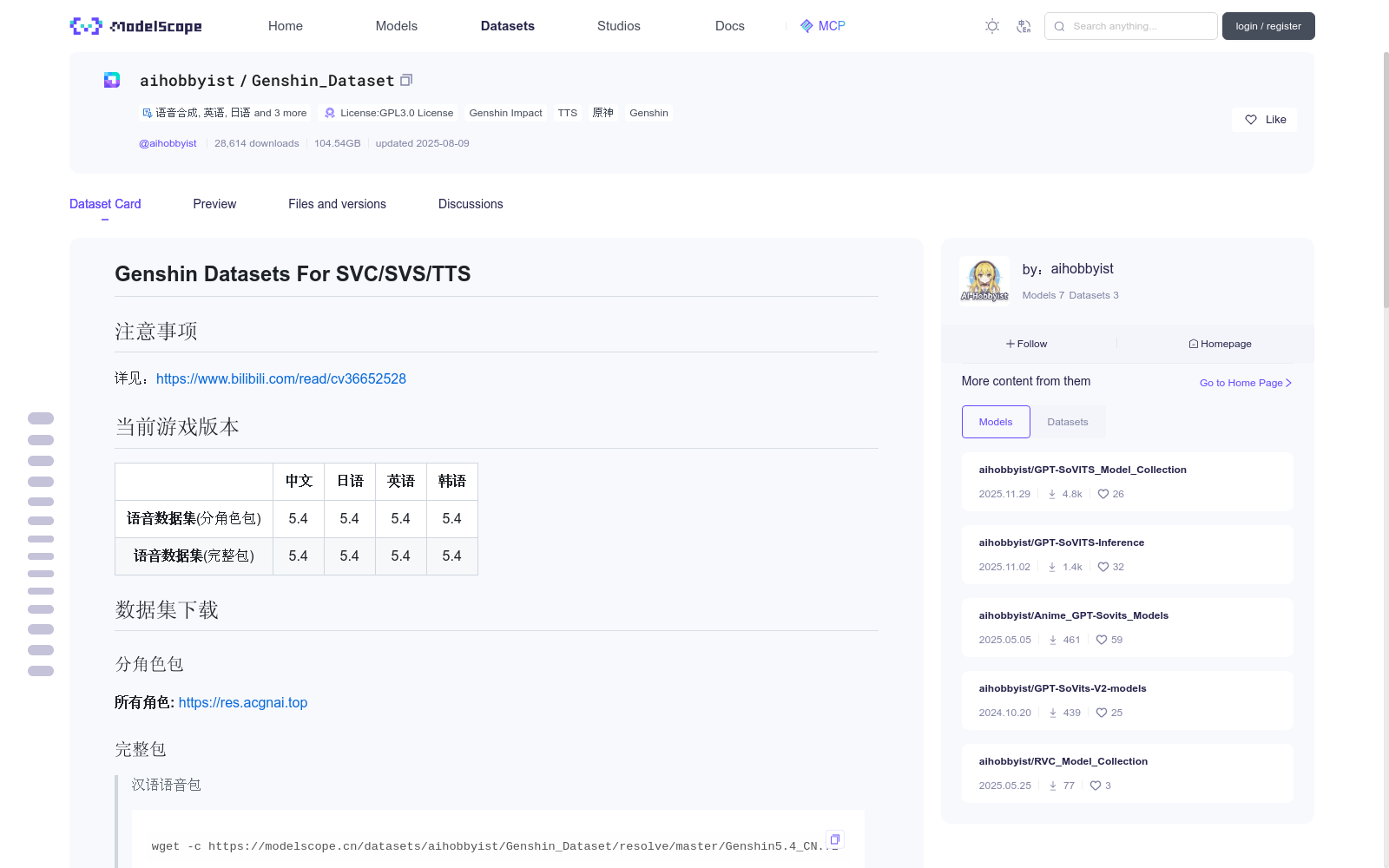Focus the 'Search anything' field

[x=1137, y=26]
